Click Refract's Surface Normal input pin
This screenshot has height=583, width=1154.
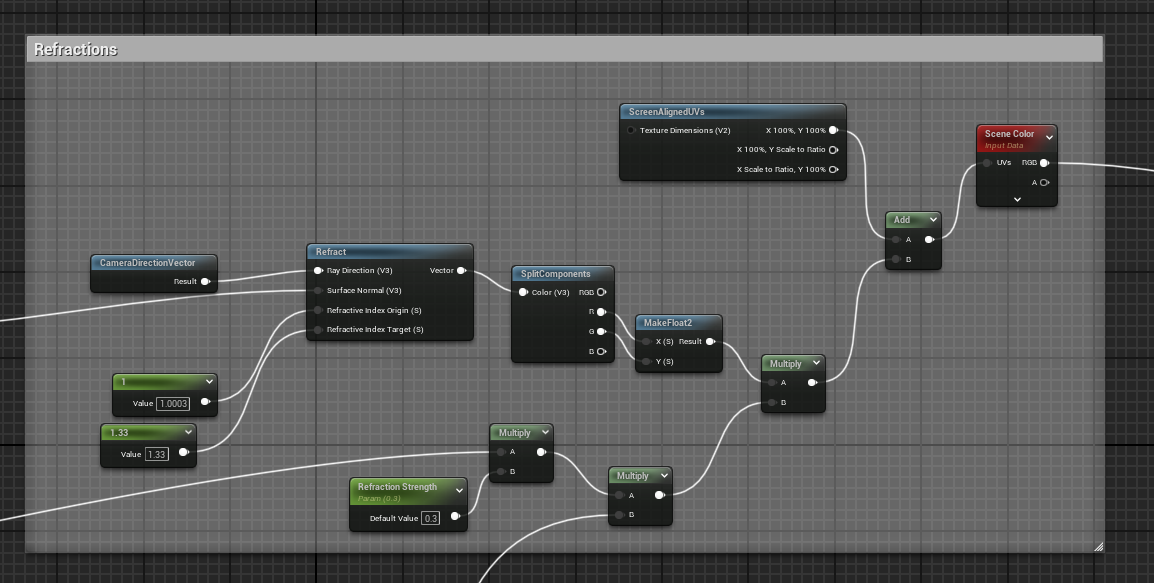tap(318, 291)
